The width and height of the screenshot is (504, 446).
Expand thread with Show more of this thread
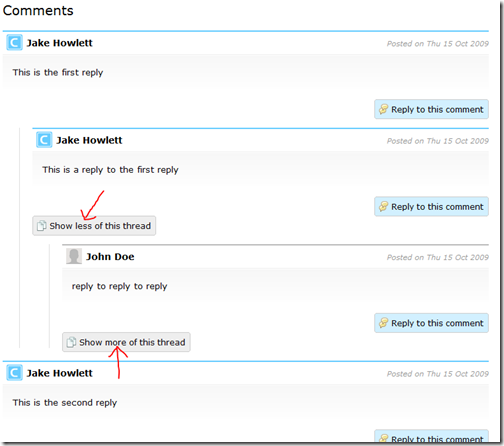point(126,342)
